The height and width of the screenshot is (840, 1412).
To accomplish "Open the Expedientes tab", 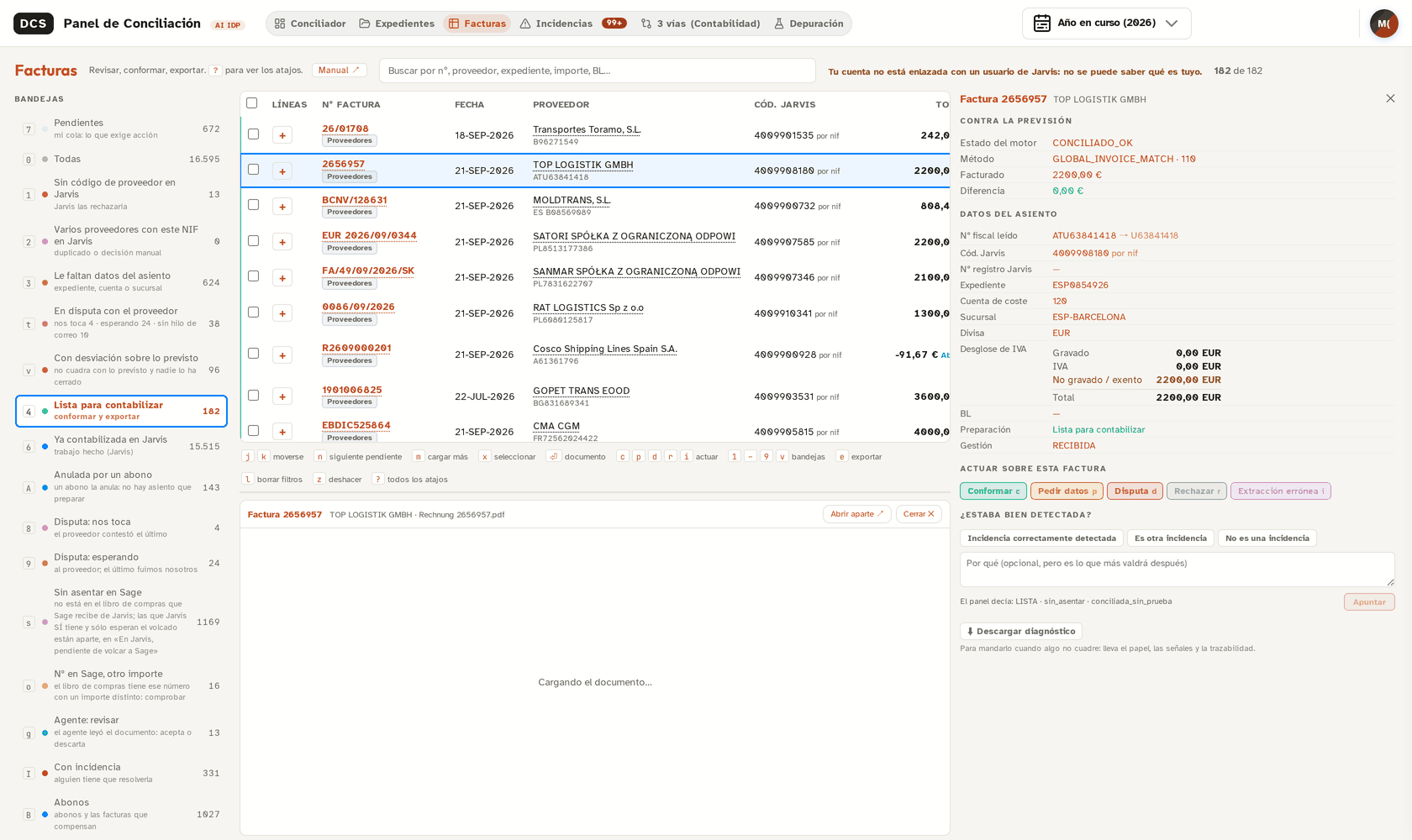I will (397, 24).
